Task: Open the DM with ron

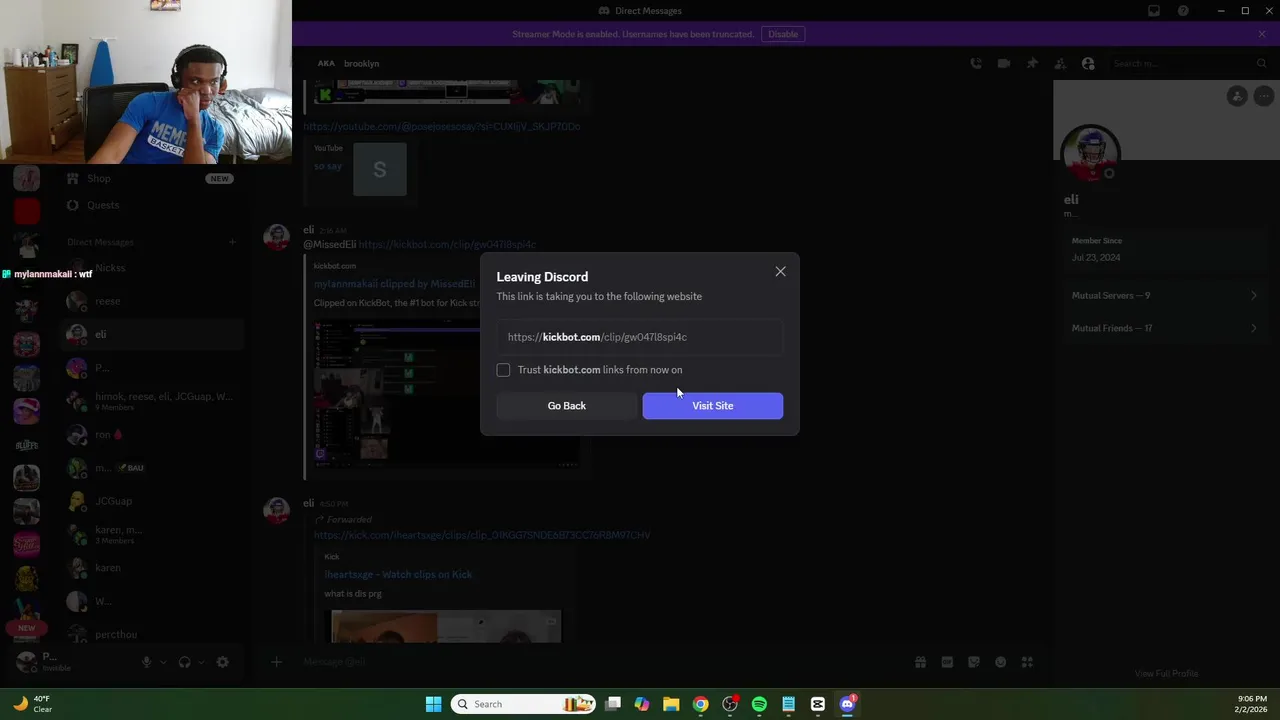Action: click(x=150, y=435)
